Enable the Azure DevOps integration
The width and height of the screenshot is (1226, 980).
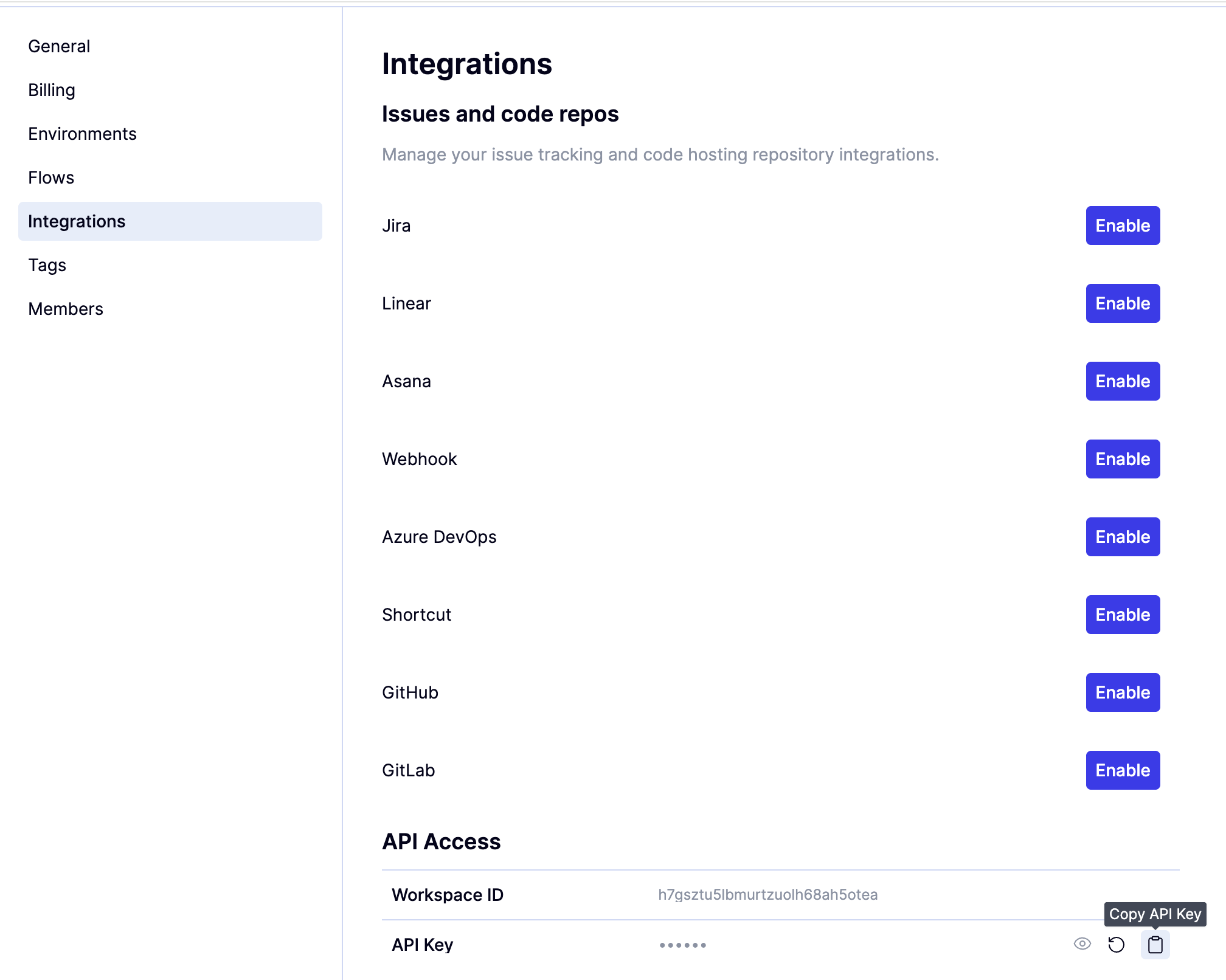point(1123,537)
